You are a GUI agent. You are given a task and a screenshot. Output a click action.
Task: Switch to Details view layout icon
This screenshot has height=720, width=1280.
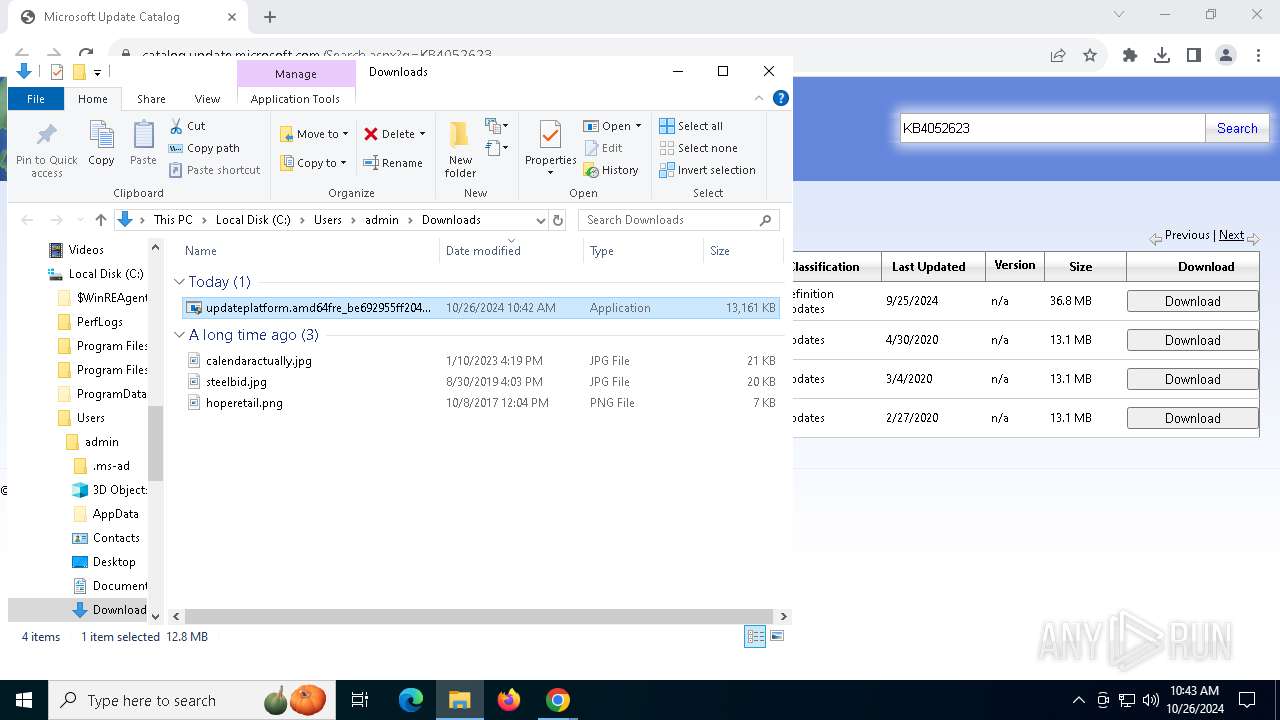coord(755,636)
